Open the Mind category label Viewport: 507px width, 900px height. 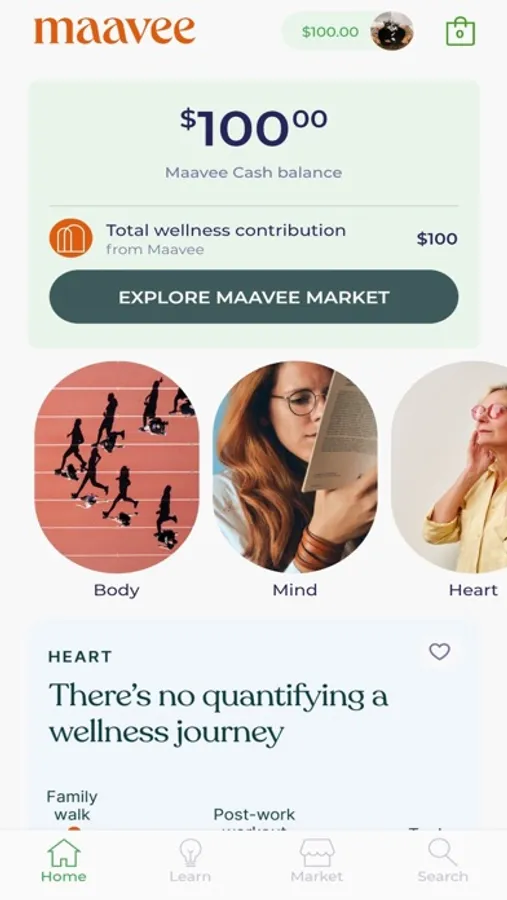295,590
